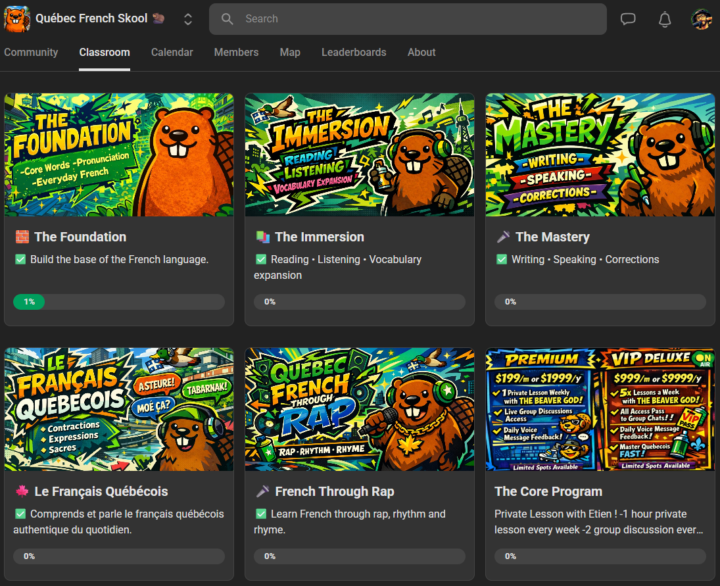This screenshot has width=720, height=586.
Task: Click the search magnifier icon
Action: (x=228, y=19)
